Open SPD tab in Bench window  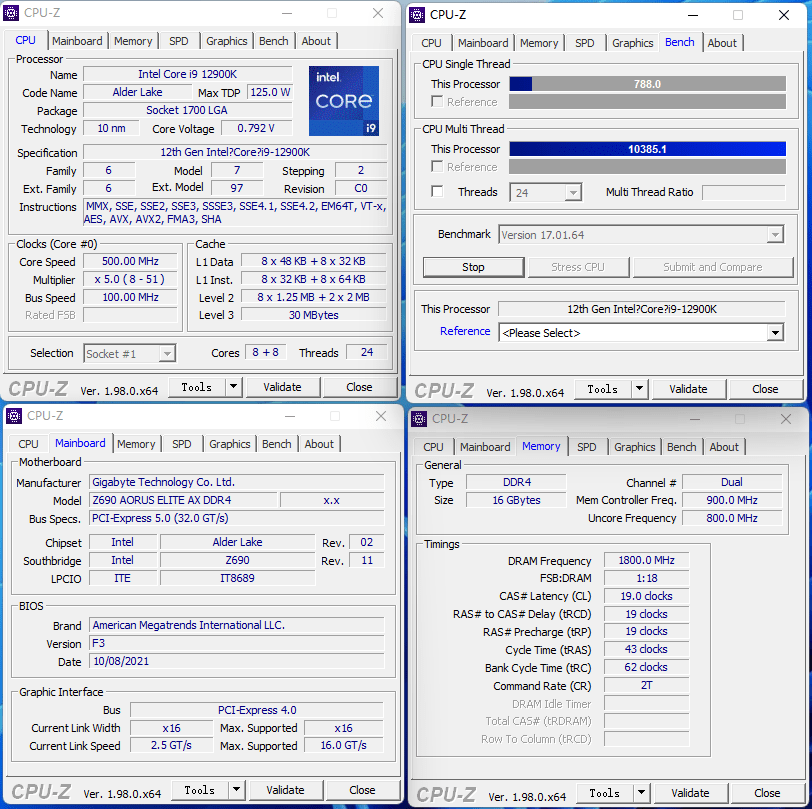(x=585, y=43)
